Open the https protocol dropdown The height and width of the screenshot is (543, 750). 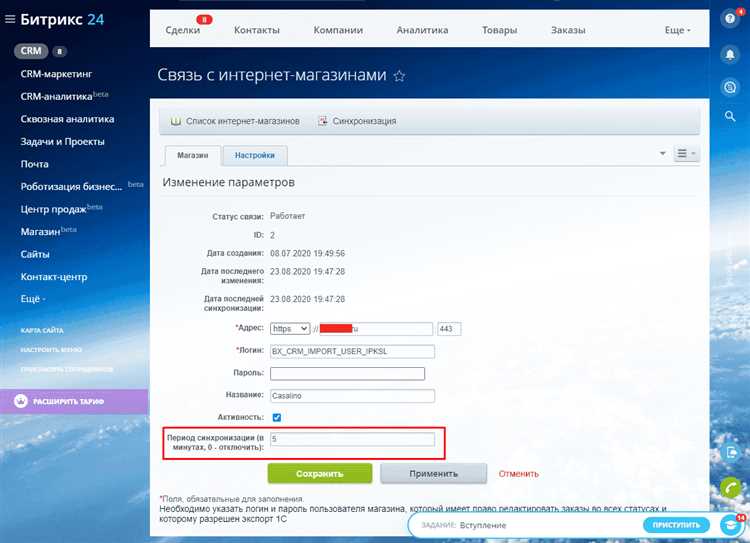point(290,329)
